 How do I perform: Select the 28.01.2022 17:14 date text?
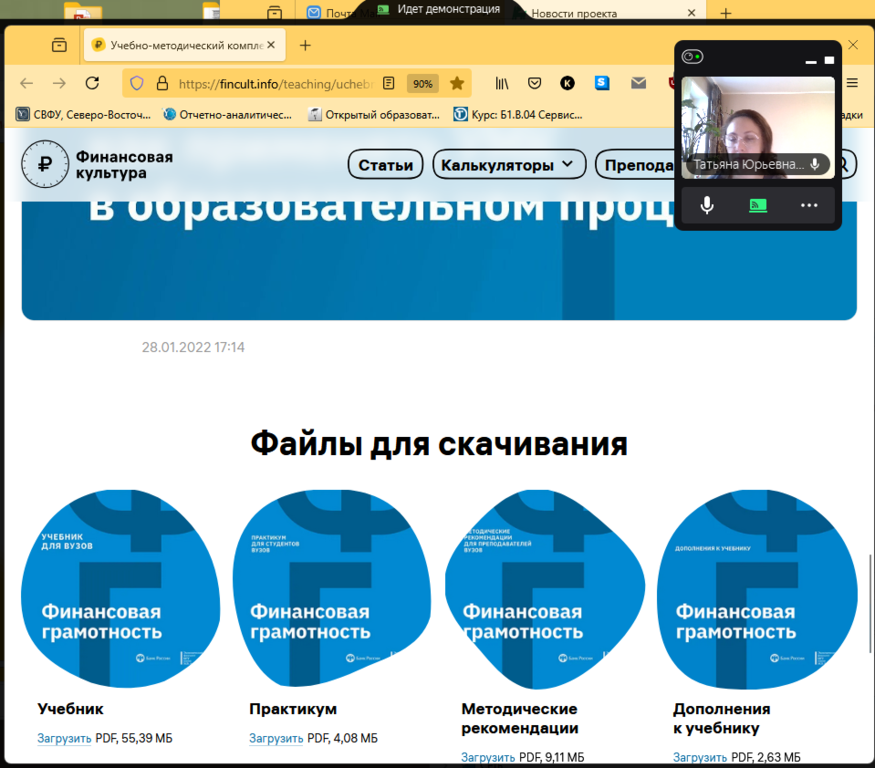[193, 347]
